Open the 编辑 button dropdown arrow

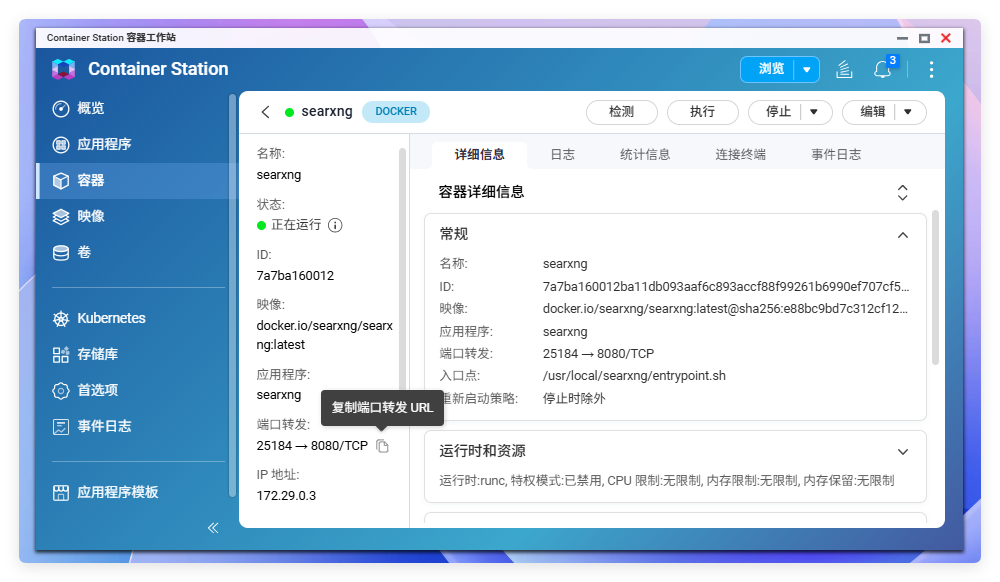[908, 112]
